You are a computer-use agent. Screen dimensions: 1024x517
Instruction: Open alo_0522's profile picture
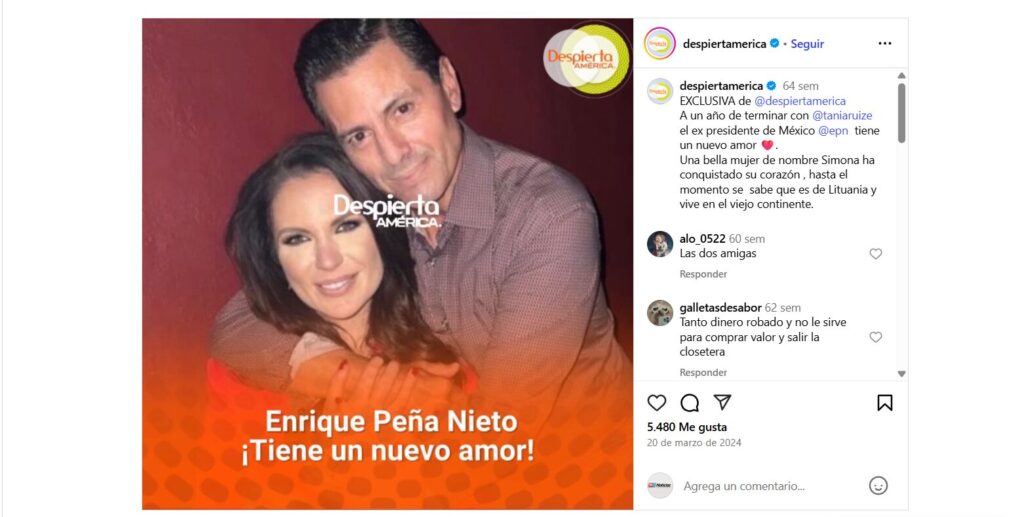pos(660,244)
